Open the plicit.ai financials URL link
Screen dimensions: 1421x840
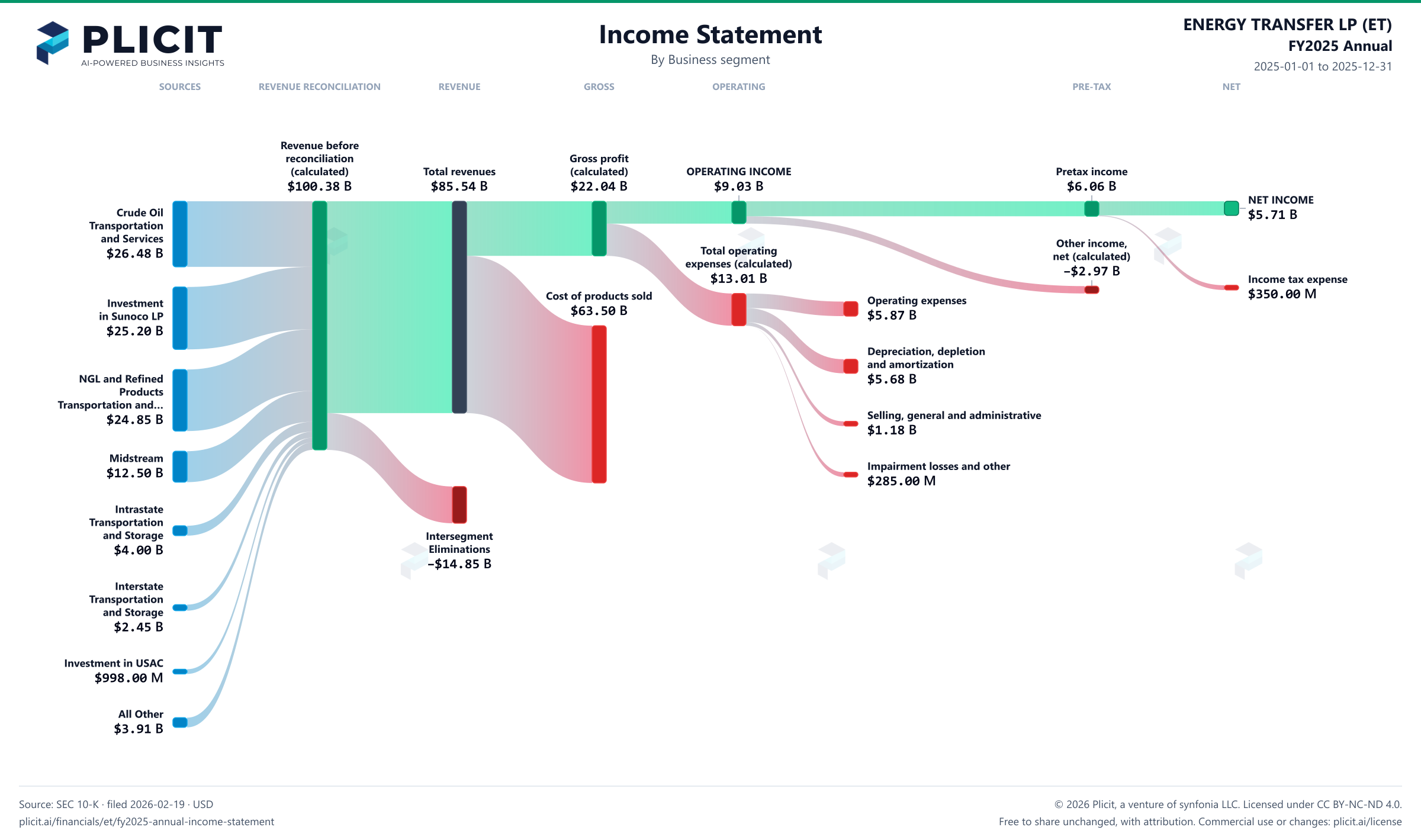point(146,822)
